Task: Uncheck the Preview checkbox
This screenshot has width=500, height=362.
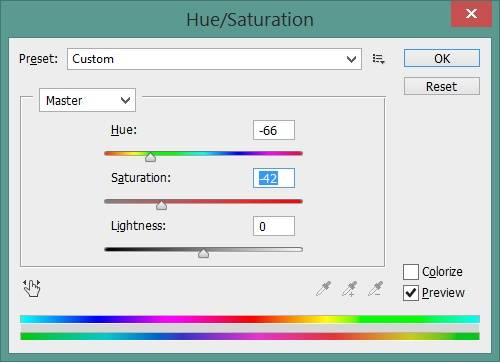Action: click(411, 293)
